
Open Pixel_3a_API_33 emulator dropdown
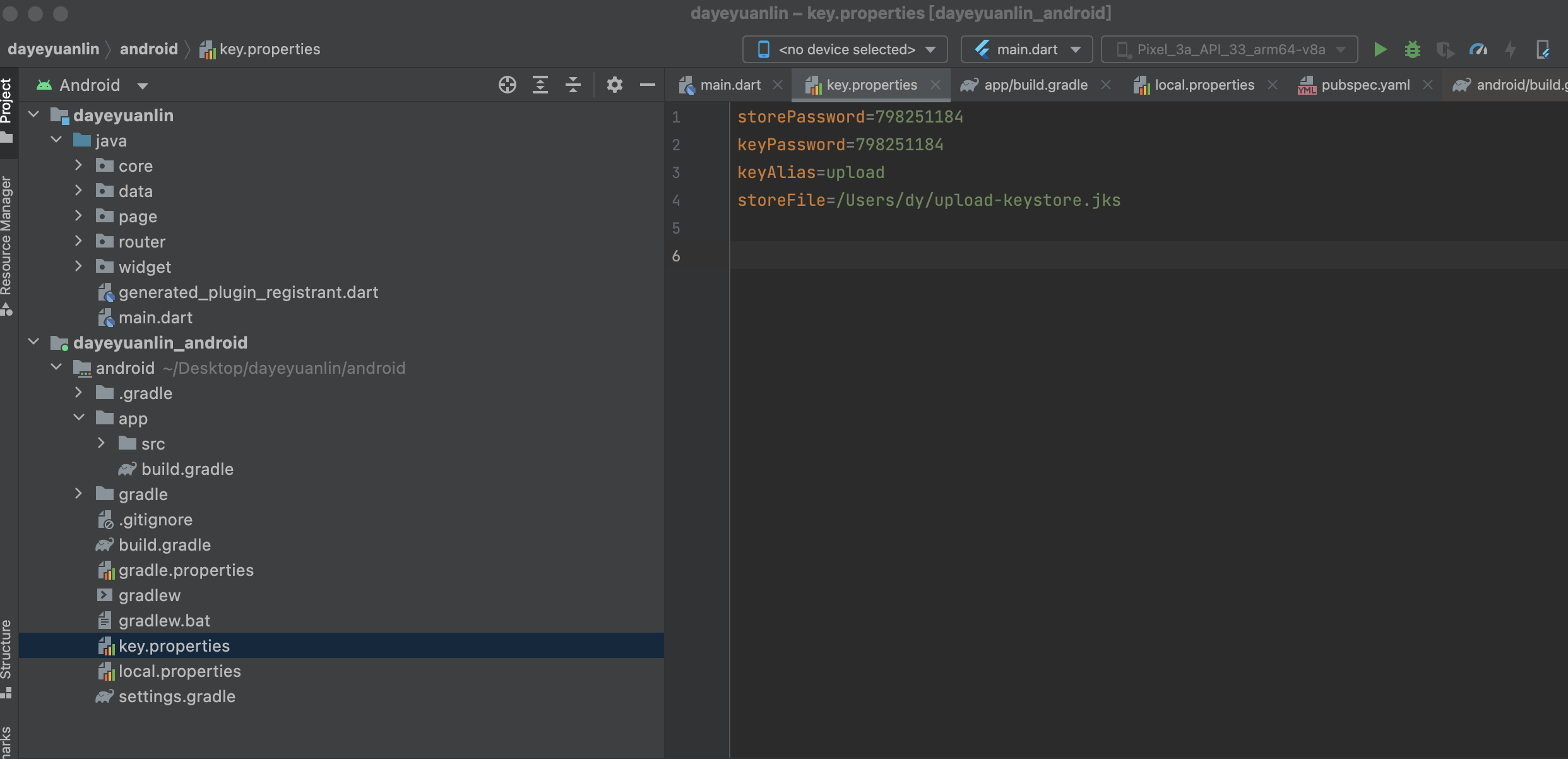(x=1229, y=49)
